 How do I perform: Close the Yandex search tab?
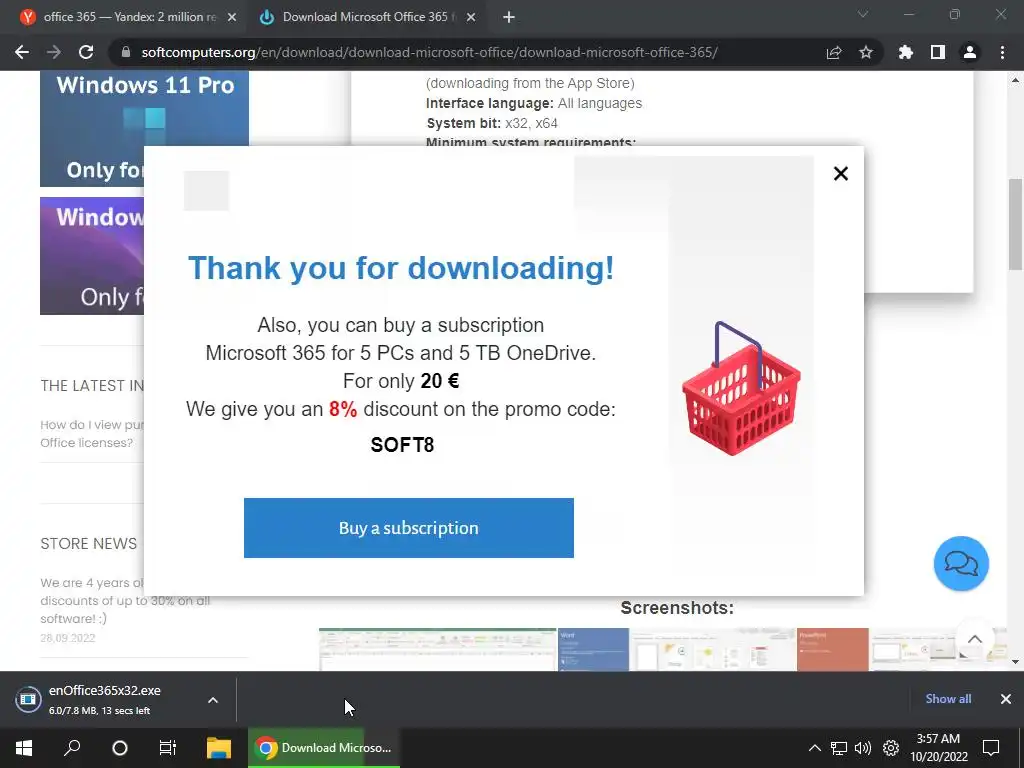click(x=232, y=18)
